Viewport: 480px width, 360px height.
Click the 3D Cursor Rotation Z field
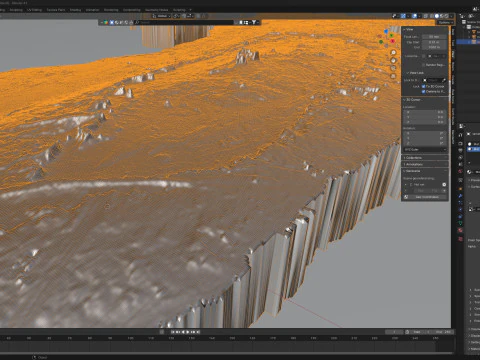(425, 143)
